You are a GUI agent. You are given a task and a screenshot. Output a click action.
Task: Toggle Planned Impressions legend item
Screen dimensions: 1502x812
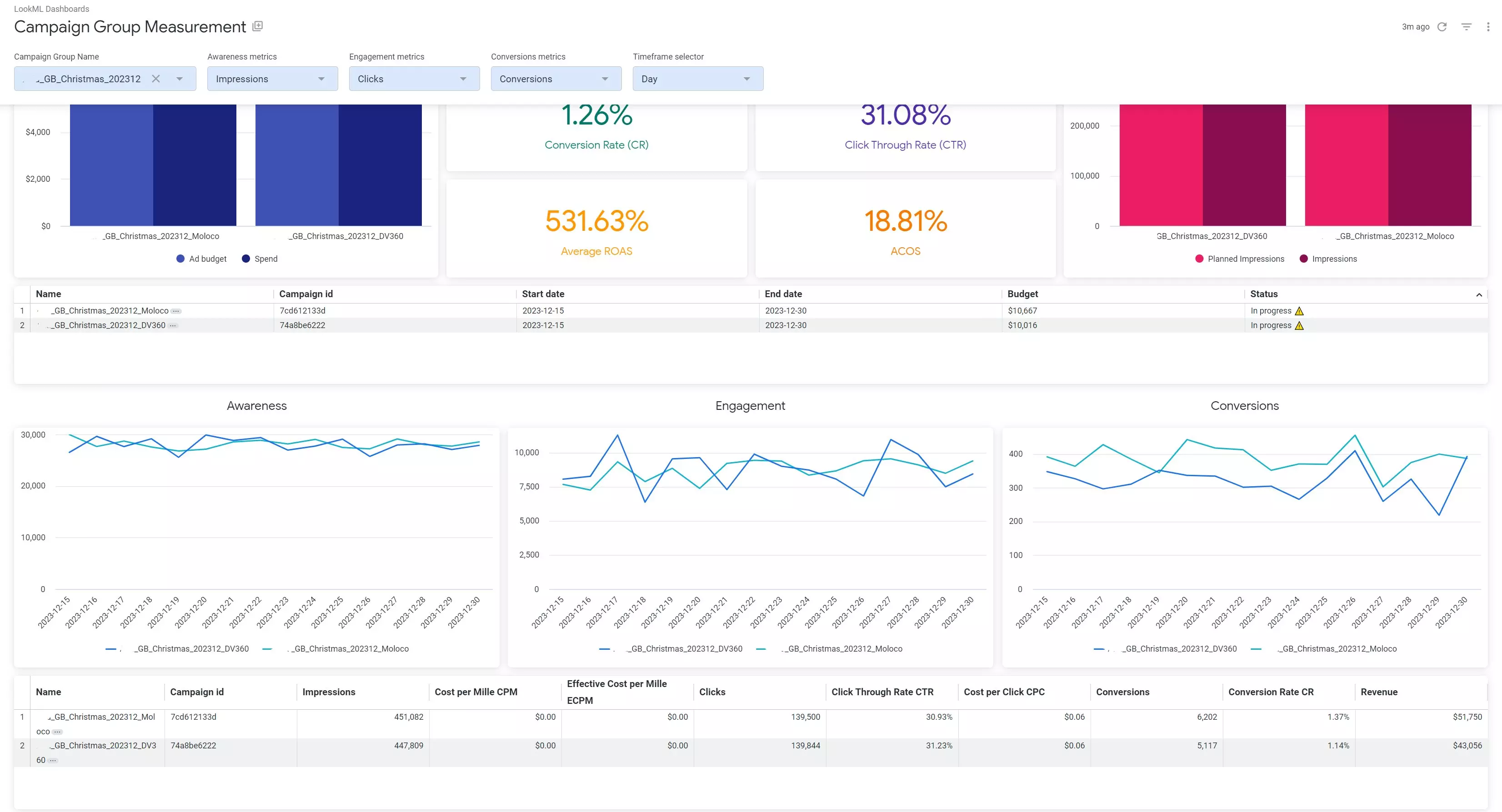(1240, 259)
